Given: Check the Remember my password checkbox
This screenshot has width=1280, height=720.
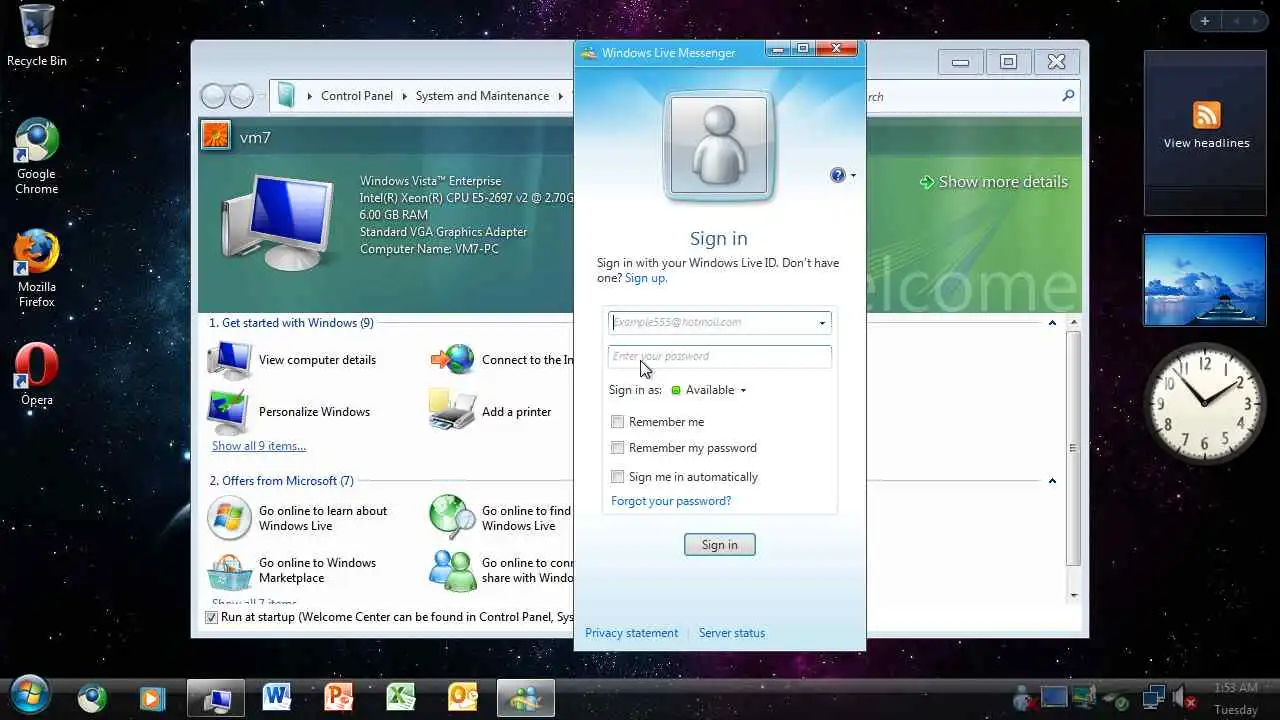Looking at the screenshot, I should pos(618,448).
